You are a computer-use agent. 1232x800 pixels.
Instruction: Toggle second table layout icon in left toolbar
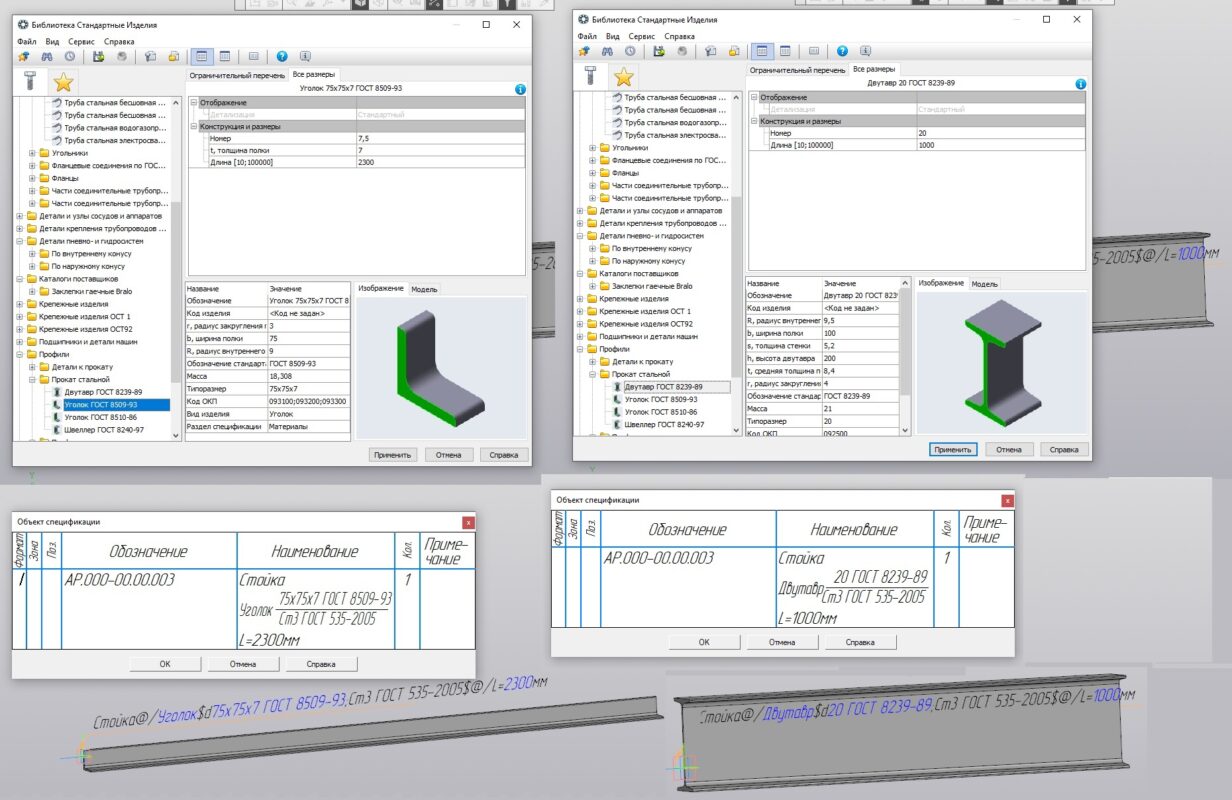[x=225, y=57]
